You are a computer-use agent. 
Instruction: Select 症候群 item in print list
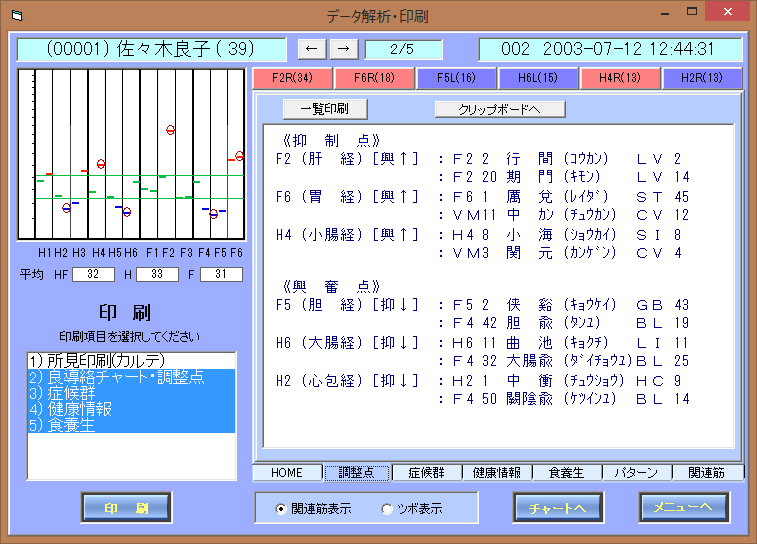point(131,393)
